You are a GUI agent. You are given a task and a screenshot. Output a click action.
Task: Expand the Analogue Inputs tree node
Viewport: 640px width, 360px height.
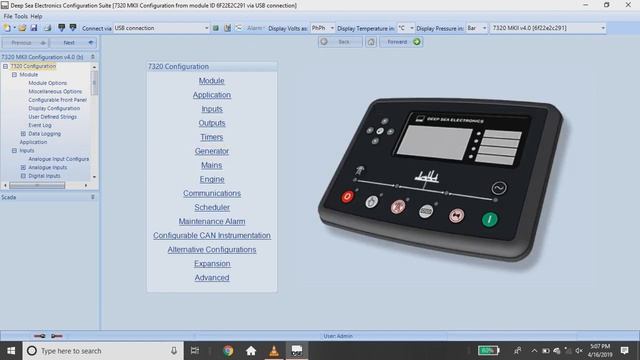(x=23, y=167)
